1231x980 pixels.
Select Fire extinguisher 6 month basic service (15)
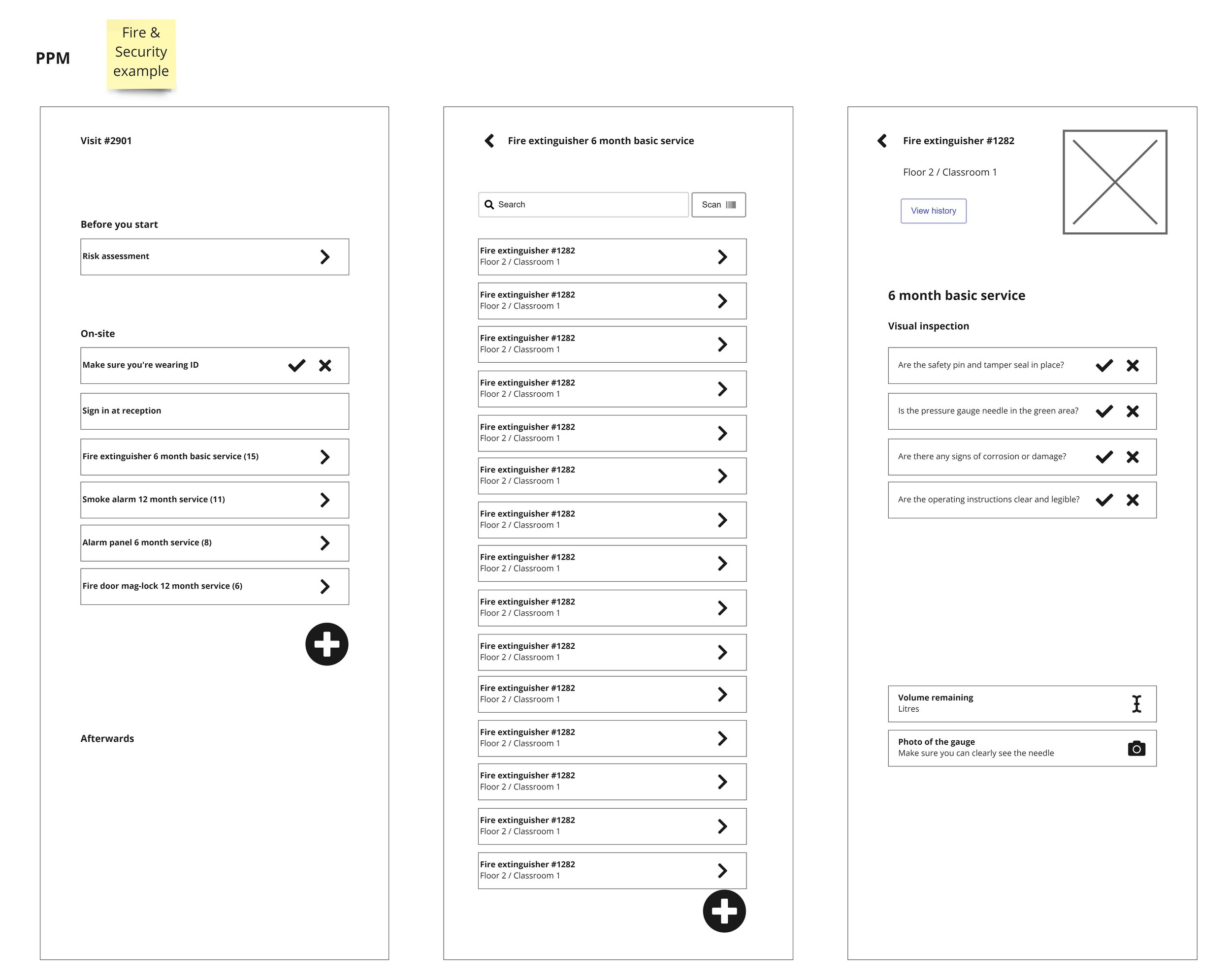coord(215,457)
